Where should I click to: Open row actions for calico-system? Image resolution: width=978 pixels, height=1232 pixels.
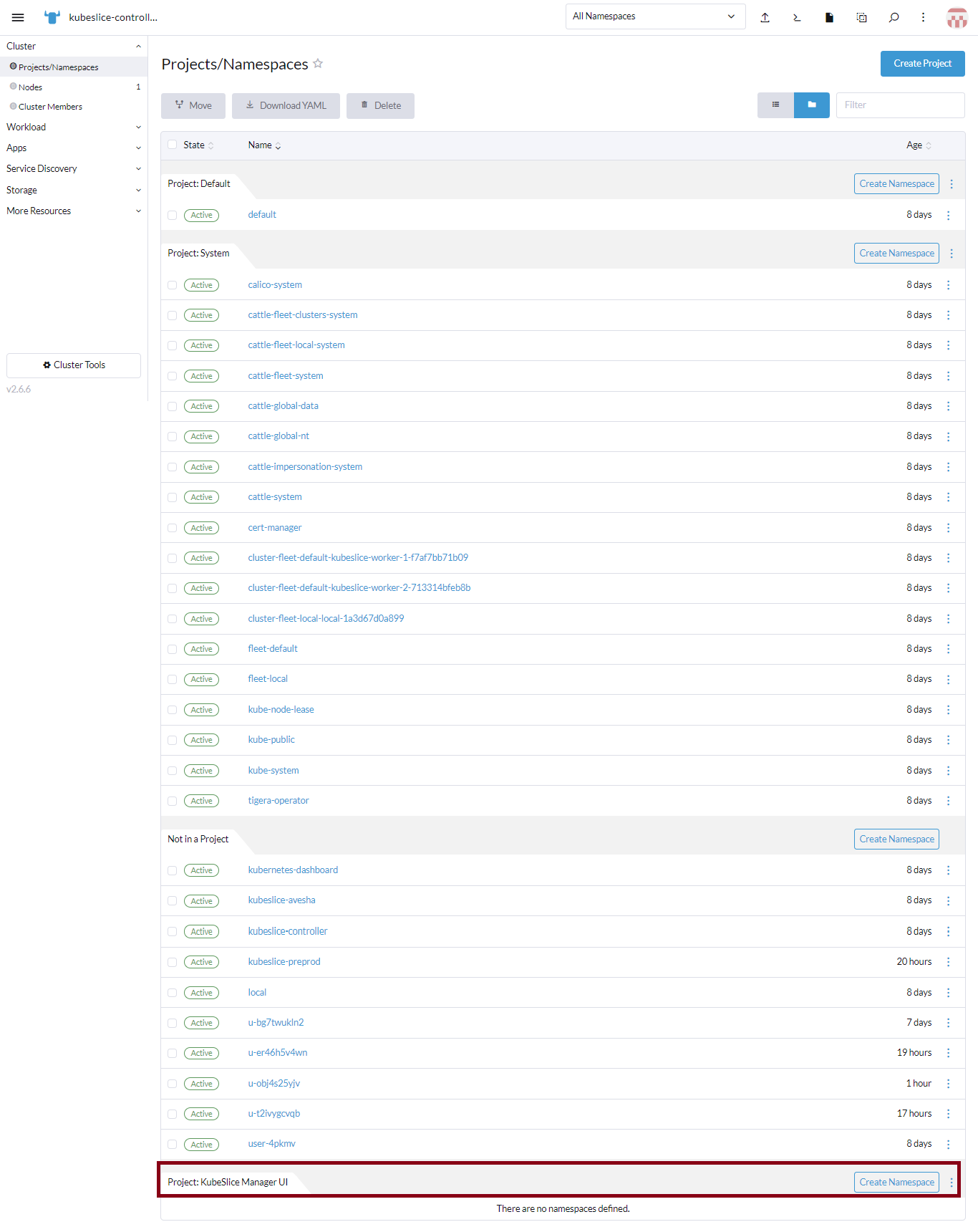click(949, 285)
